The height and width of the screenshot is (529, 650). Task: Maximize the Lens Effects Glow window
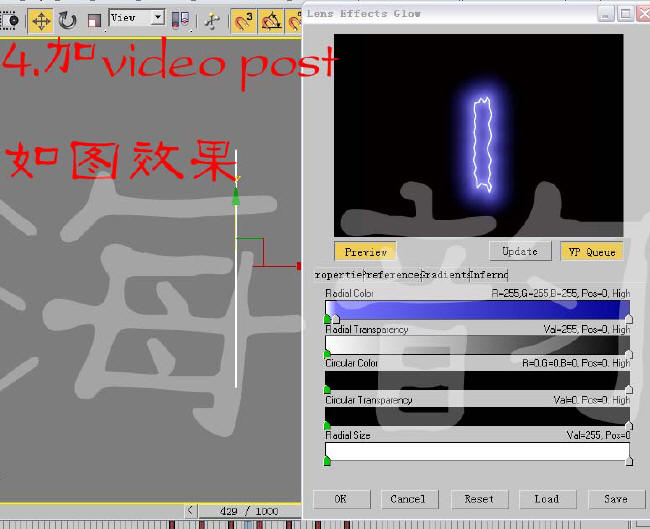click(x=625, y=14)
